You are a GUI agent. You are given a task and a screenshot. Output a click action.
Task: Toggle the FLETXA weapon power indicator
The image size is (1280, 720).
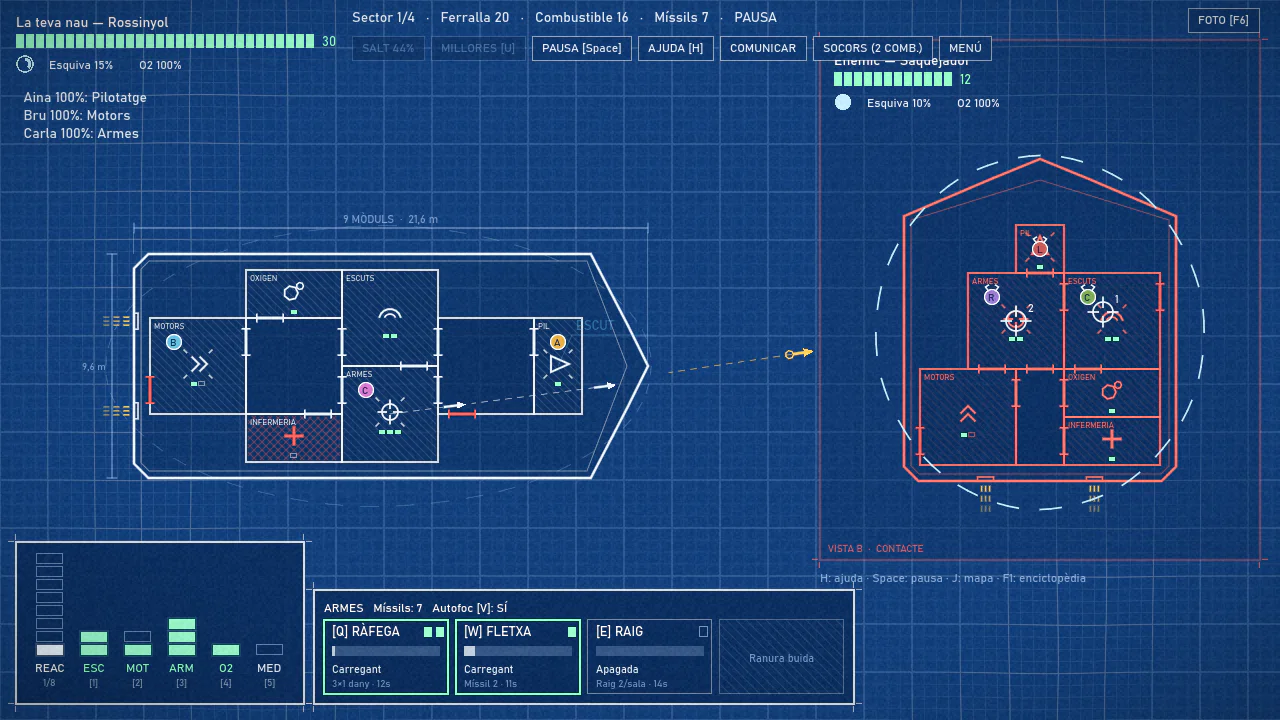[572, 632]
